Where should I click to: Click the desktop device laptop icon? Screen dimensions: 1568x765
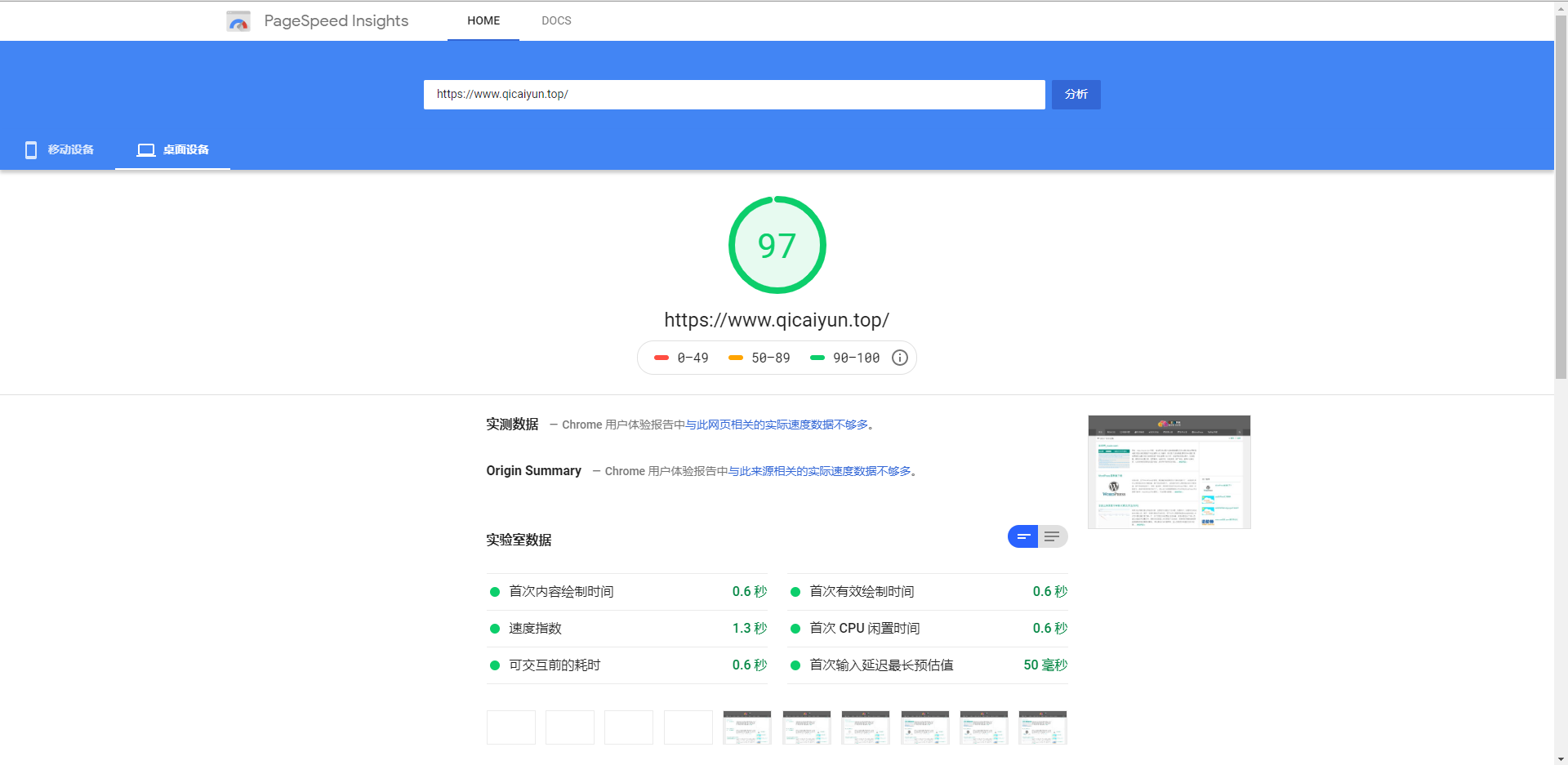(146, 149)
